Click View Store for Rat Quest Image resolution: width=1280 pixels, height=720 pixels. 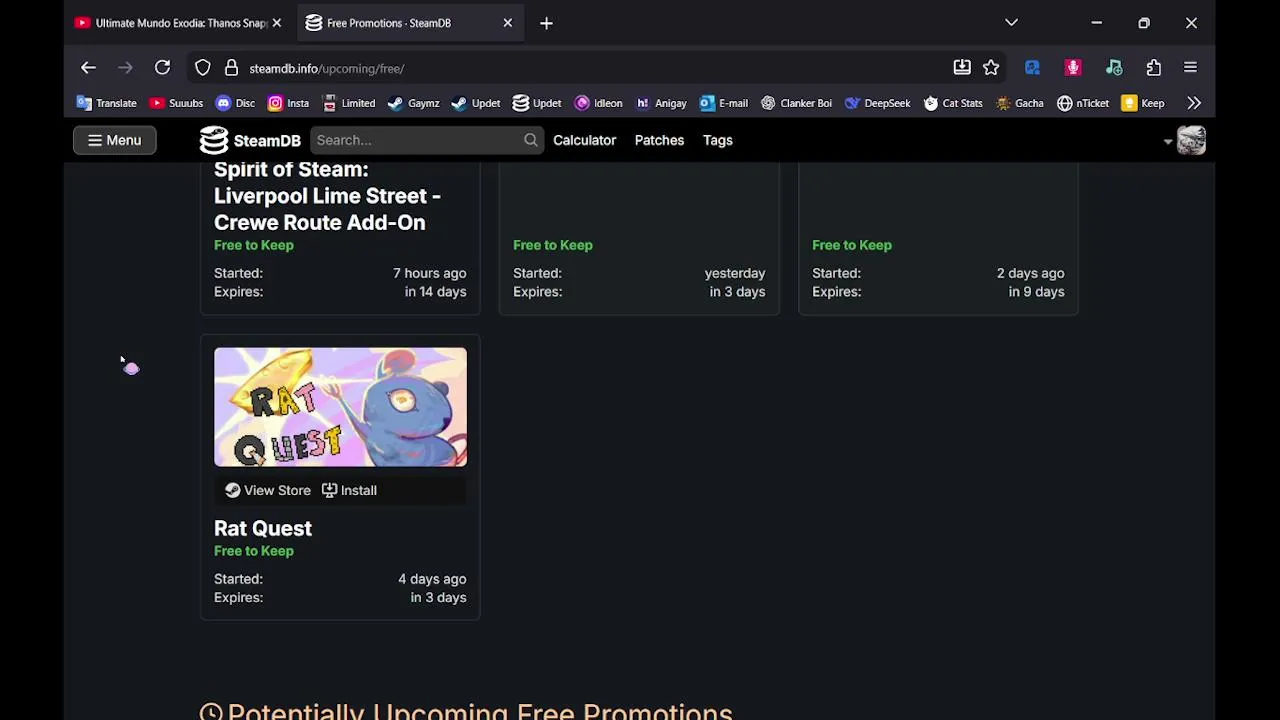[268, 490]
